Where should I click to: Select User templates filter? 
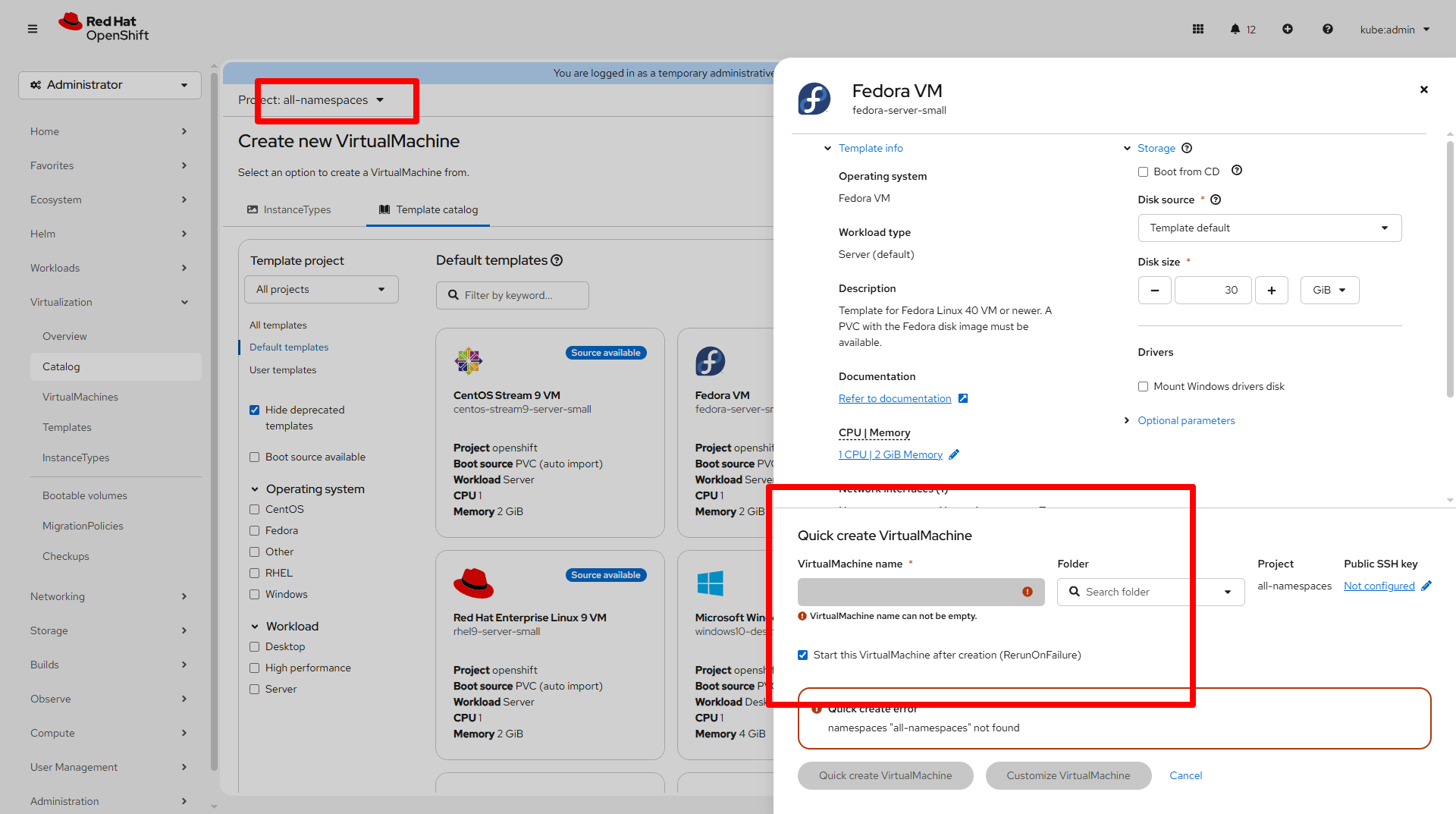(283, 369)
